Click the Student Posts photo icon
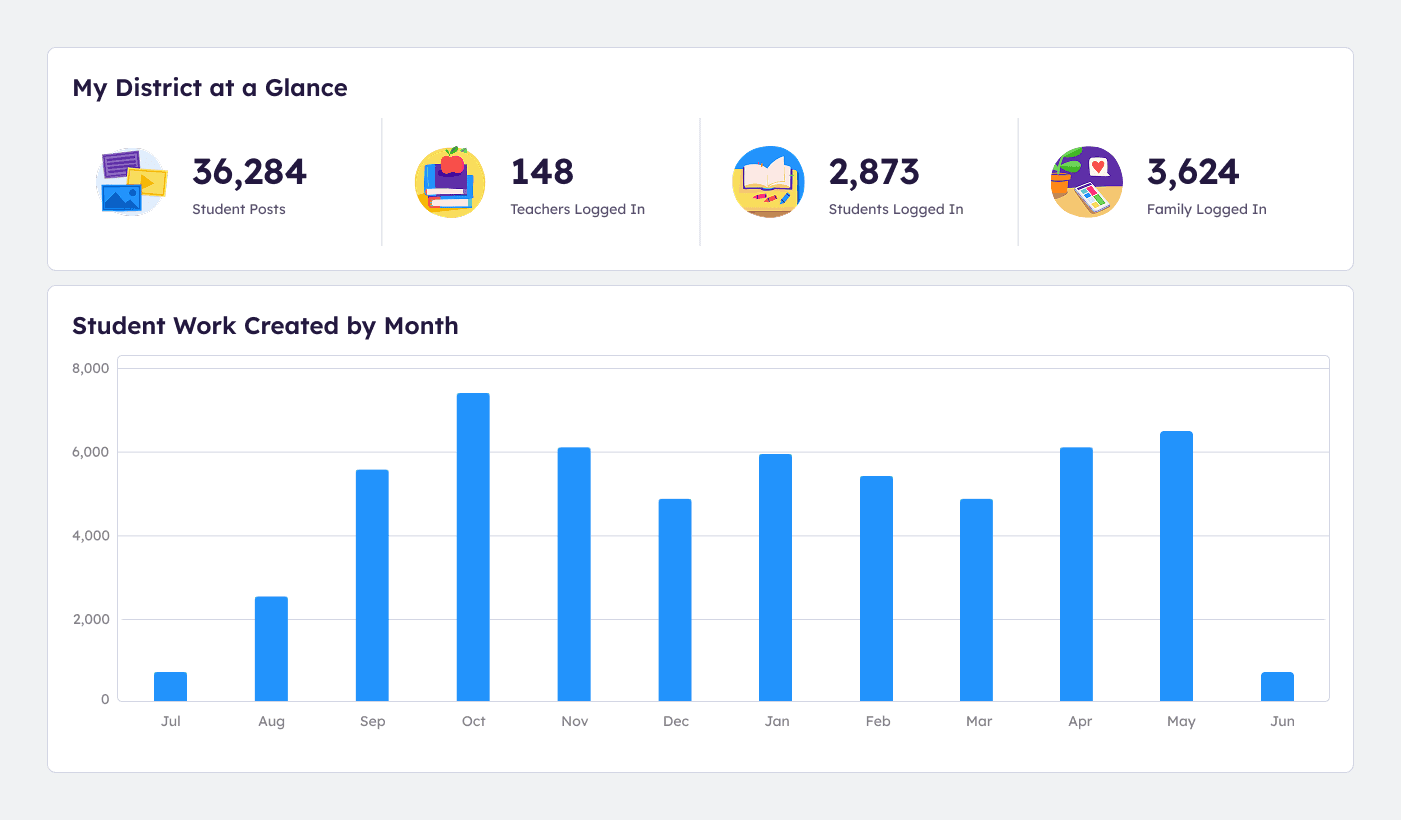Screen dimensions: 1401x820 click(x=132, y=182)
